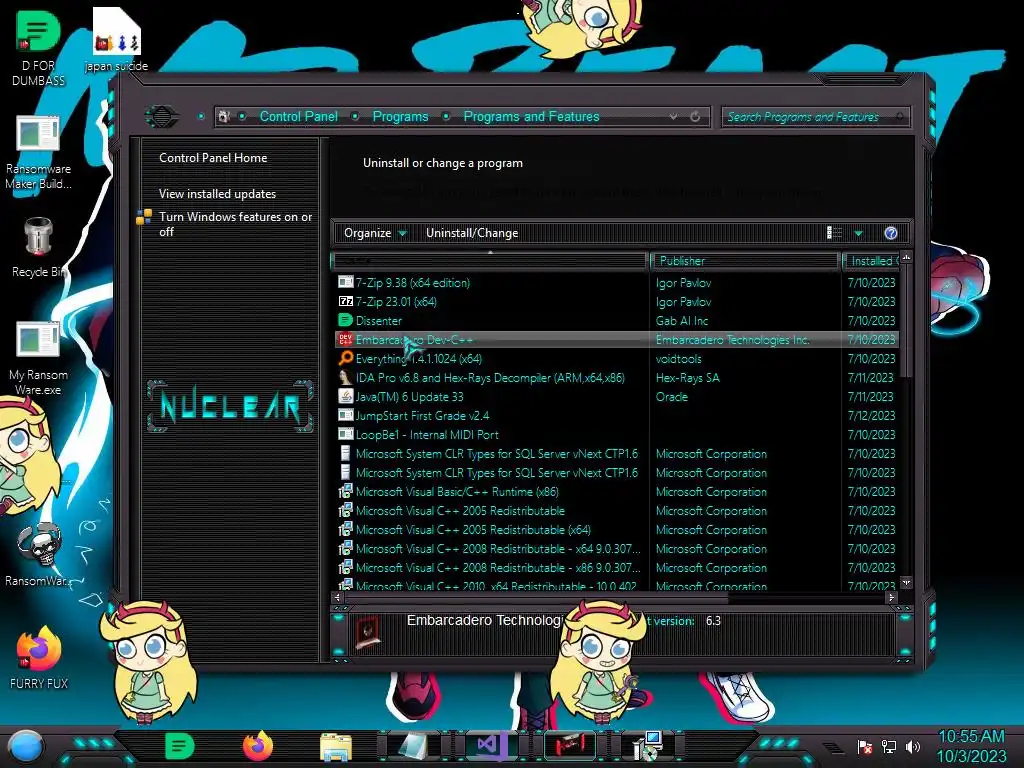Select Visual C++ 2008 Redistributable x86 row

click(617, 567)
